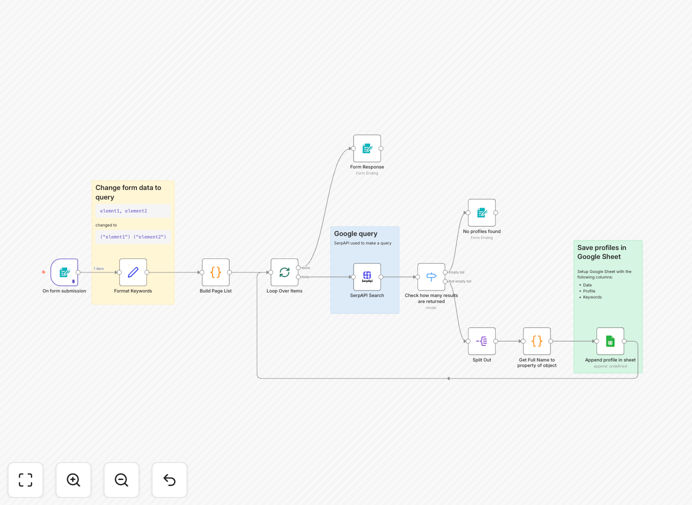Screen dimensions: 692x505
Task: Zoom out of the workflow canvas
Action: click(121, 480)
